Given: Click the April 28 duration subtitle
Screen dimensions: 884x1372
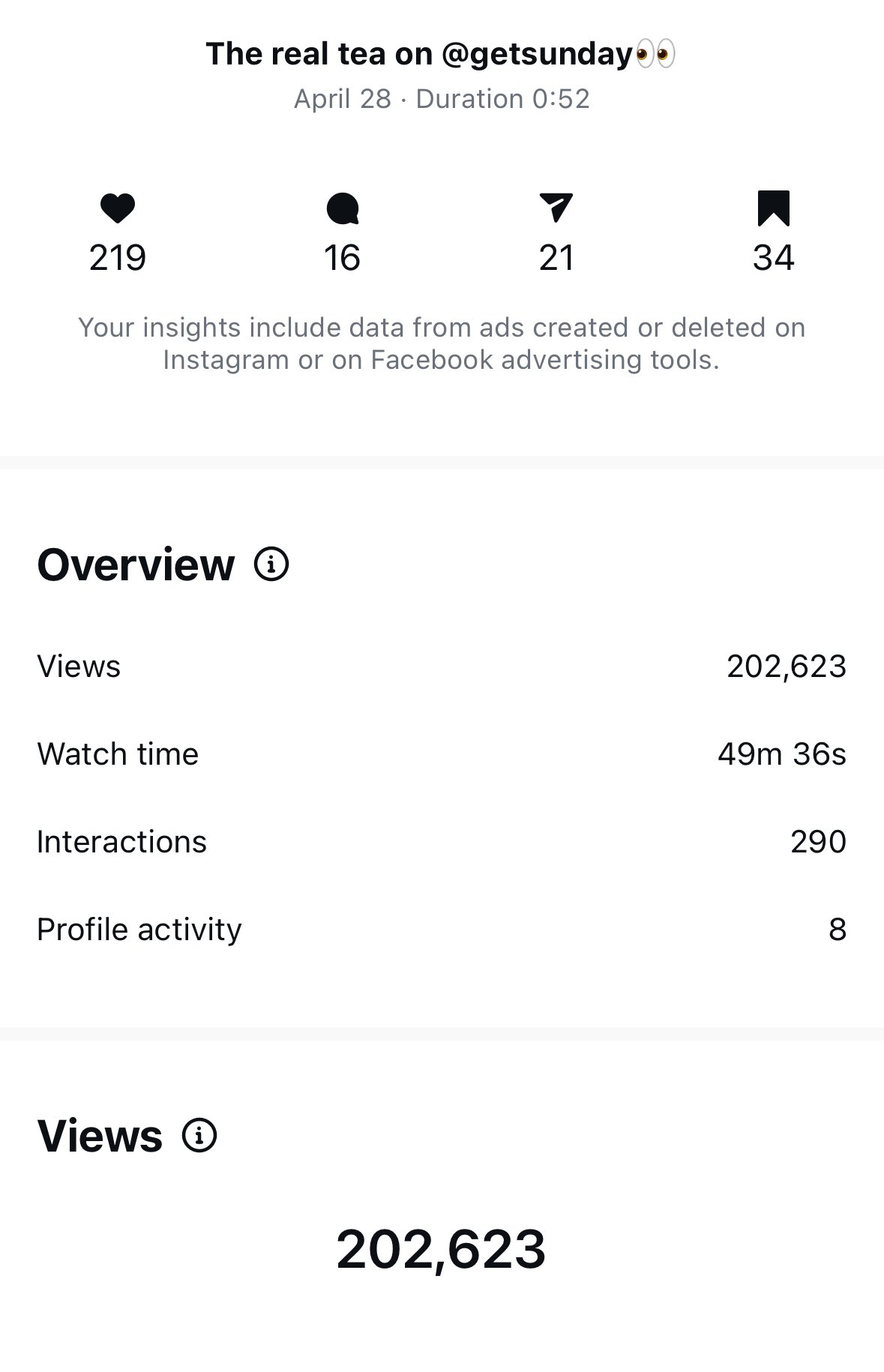Looking at the screenshot, I should [x=442, y=99].
